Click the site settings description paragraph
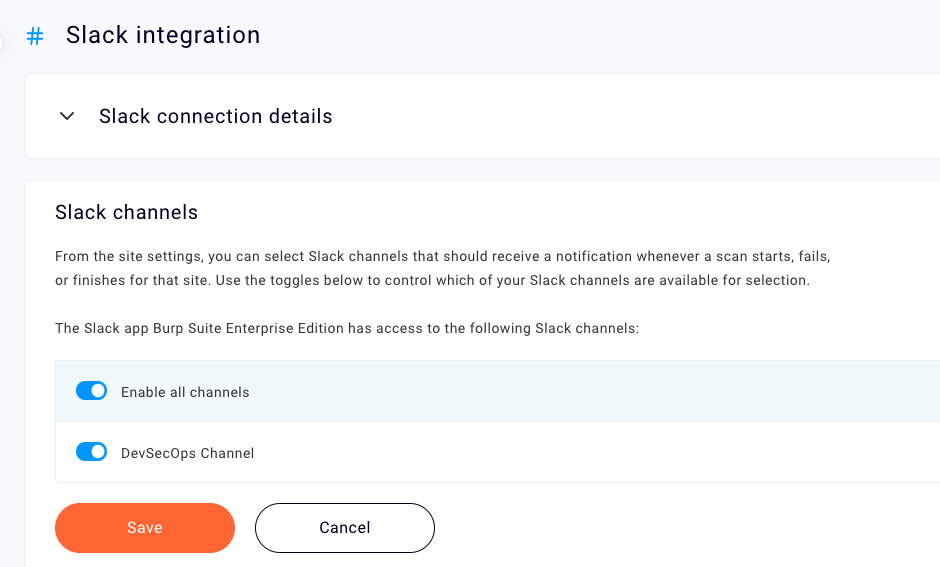 [x=442, y=268]
